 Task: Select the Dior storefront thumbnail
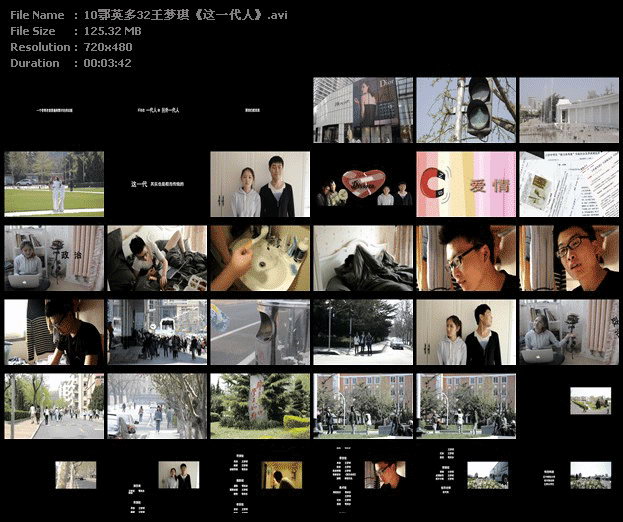[362, 110]
